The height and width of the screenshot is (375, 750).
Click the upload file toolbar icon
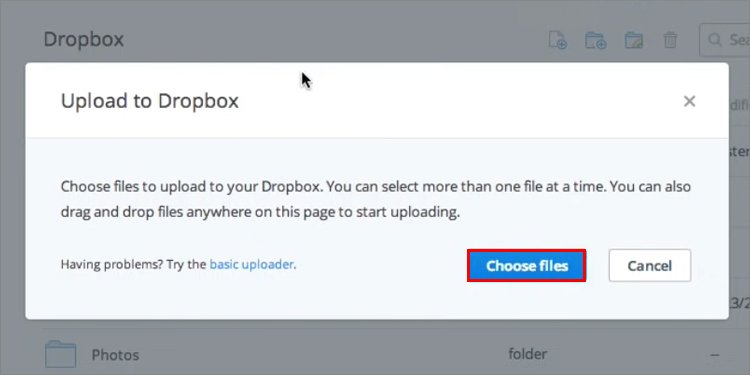pos(557,40)
